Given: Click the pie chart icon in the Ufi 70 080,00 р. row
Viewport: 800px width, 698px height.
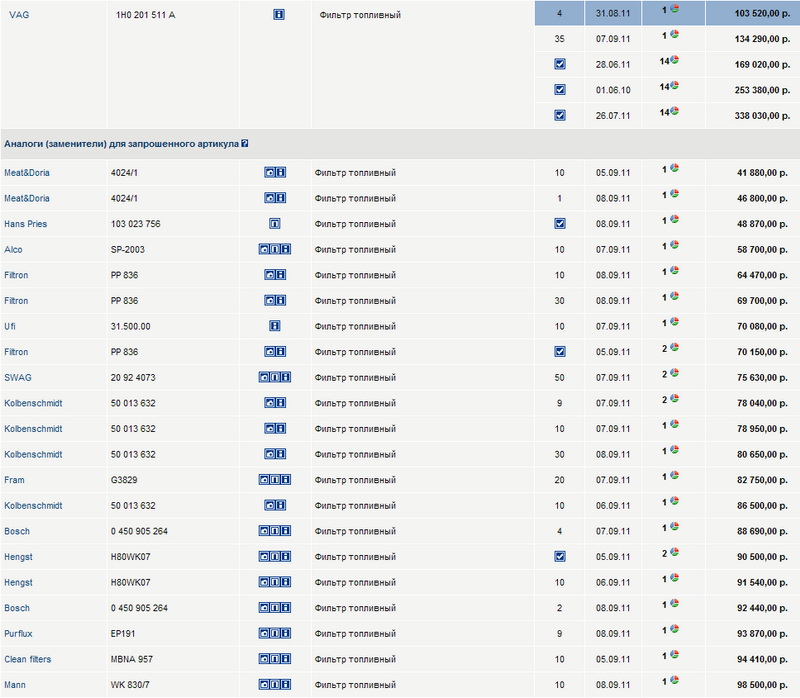Looking at the screenshot, I should (674, 321).
